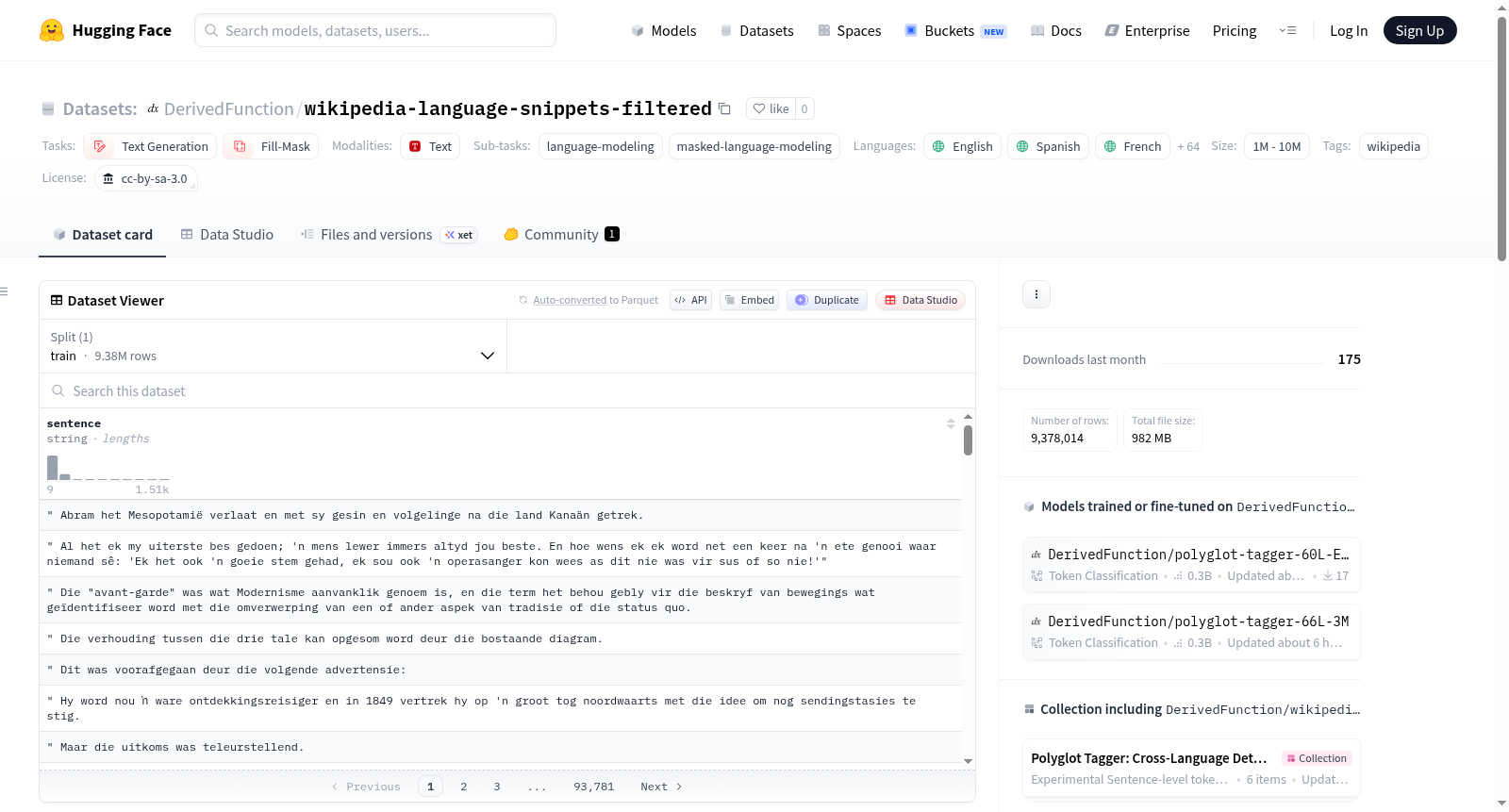Click the API button in Dataset Viewer
The width and height of the screenshot is (1509, 812).
click(690, 300)
